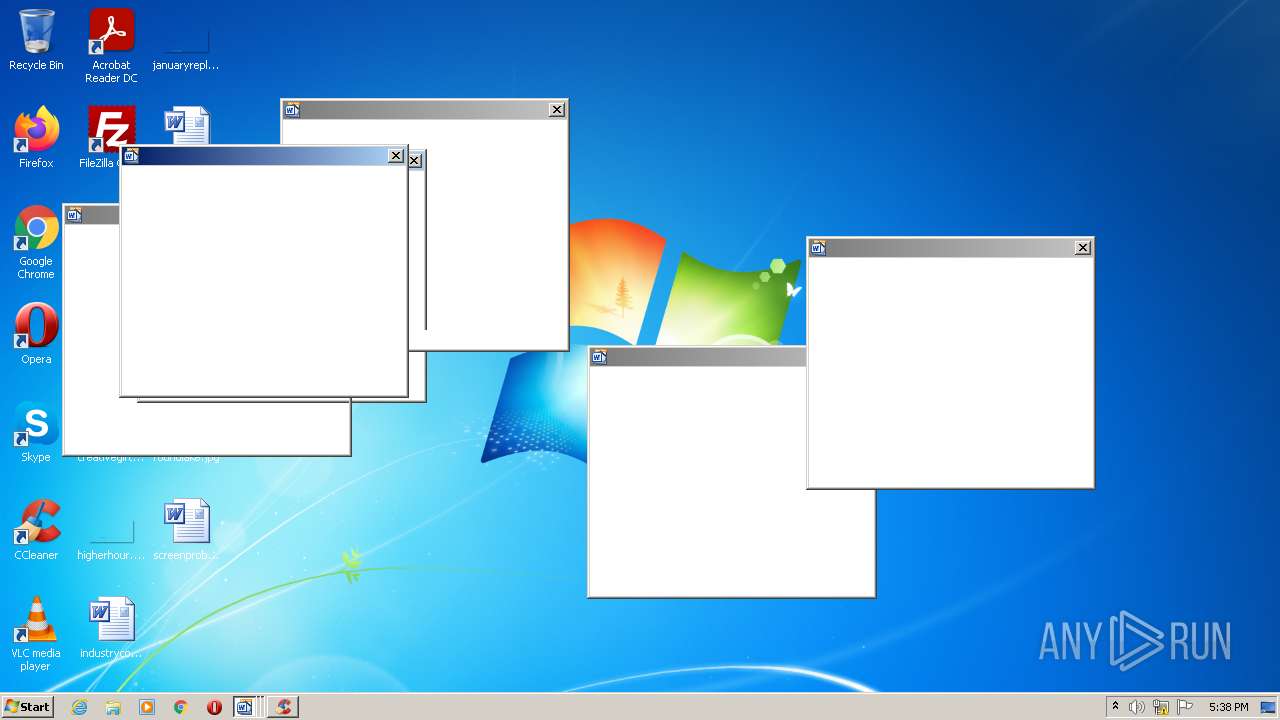Open system menu icon of leftmost Word window
Screen dimensions: 1280x720
74,215
